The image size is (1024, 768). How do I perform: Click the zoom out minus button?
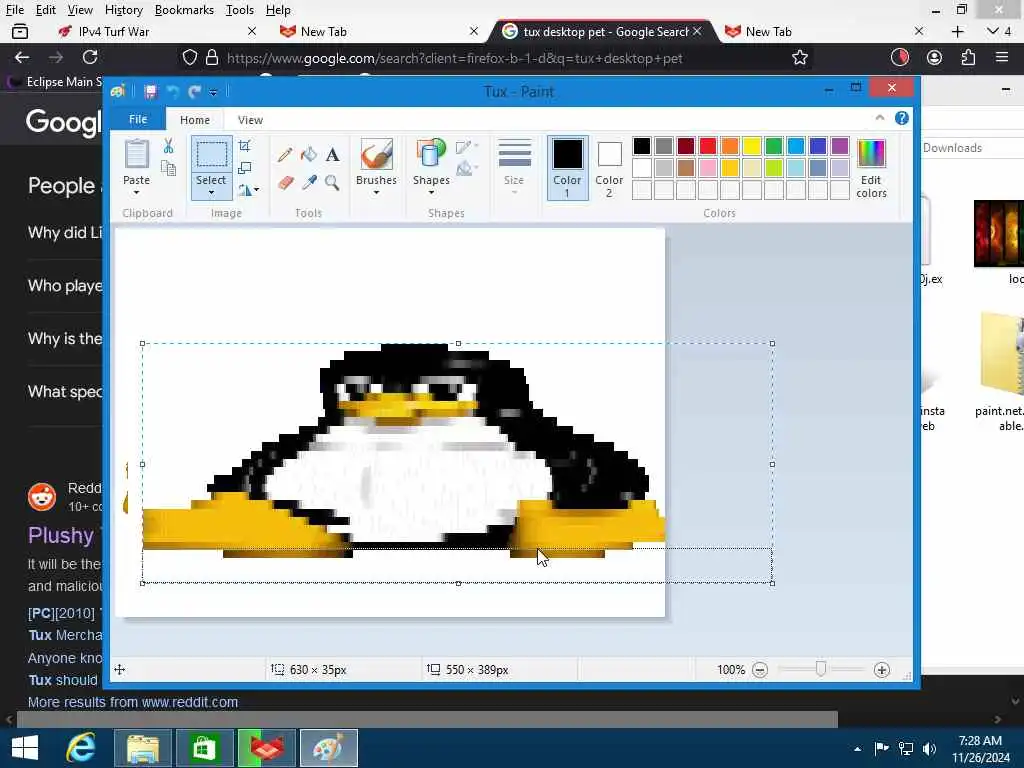(760, 670)
